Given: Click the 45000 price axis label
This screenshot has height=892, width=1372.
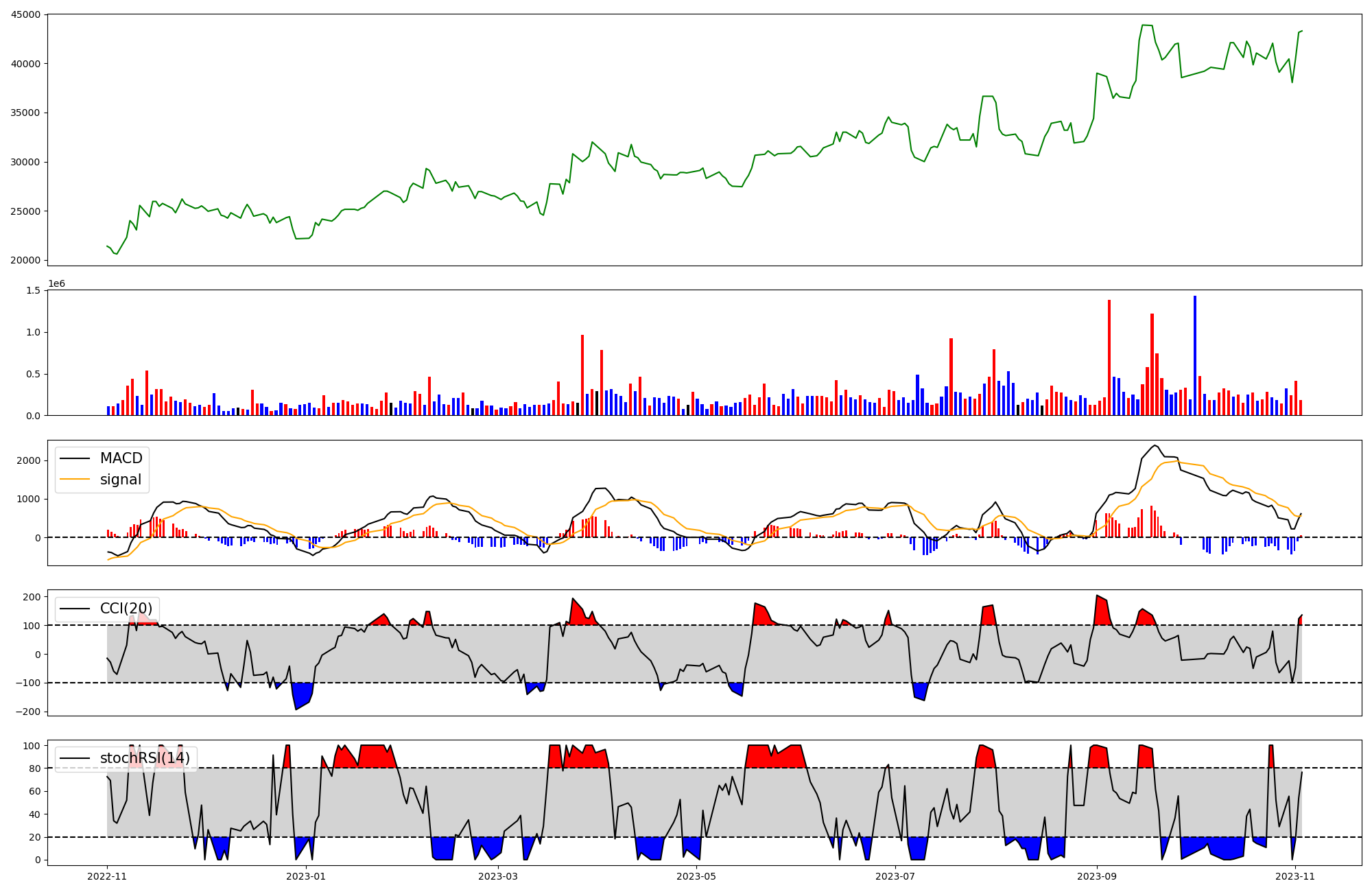Looking at the screenshot, I should pyautogui.click(x=25, y=14).
